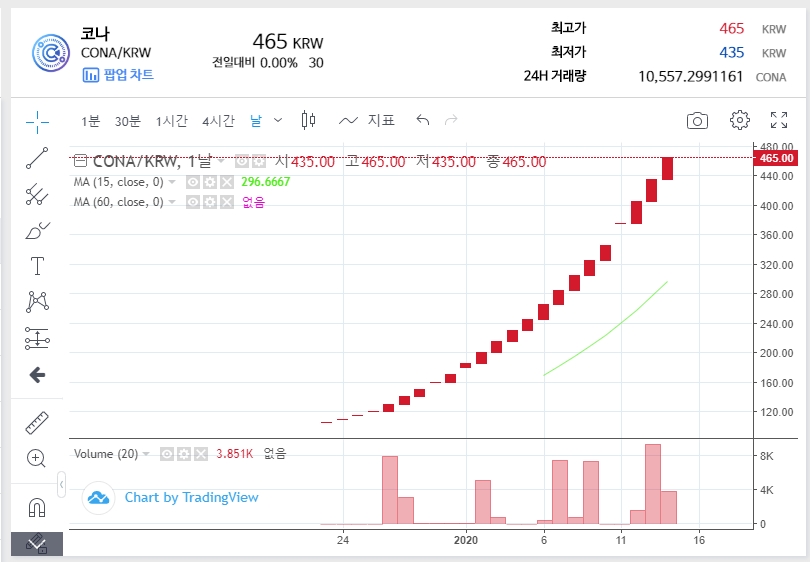Toggle CONA/KRW series visibility eye
Viewport: 810px width, 562px height.
point(242,161)
